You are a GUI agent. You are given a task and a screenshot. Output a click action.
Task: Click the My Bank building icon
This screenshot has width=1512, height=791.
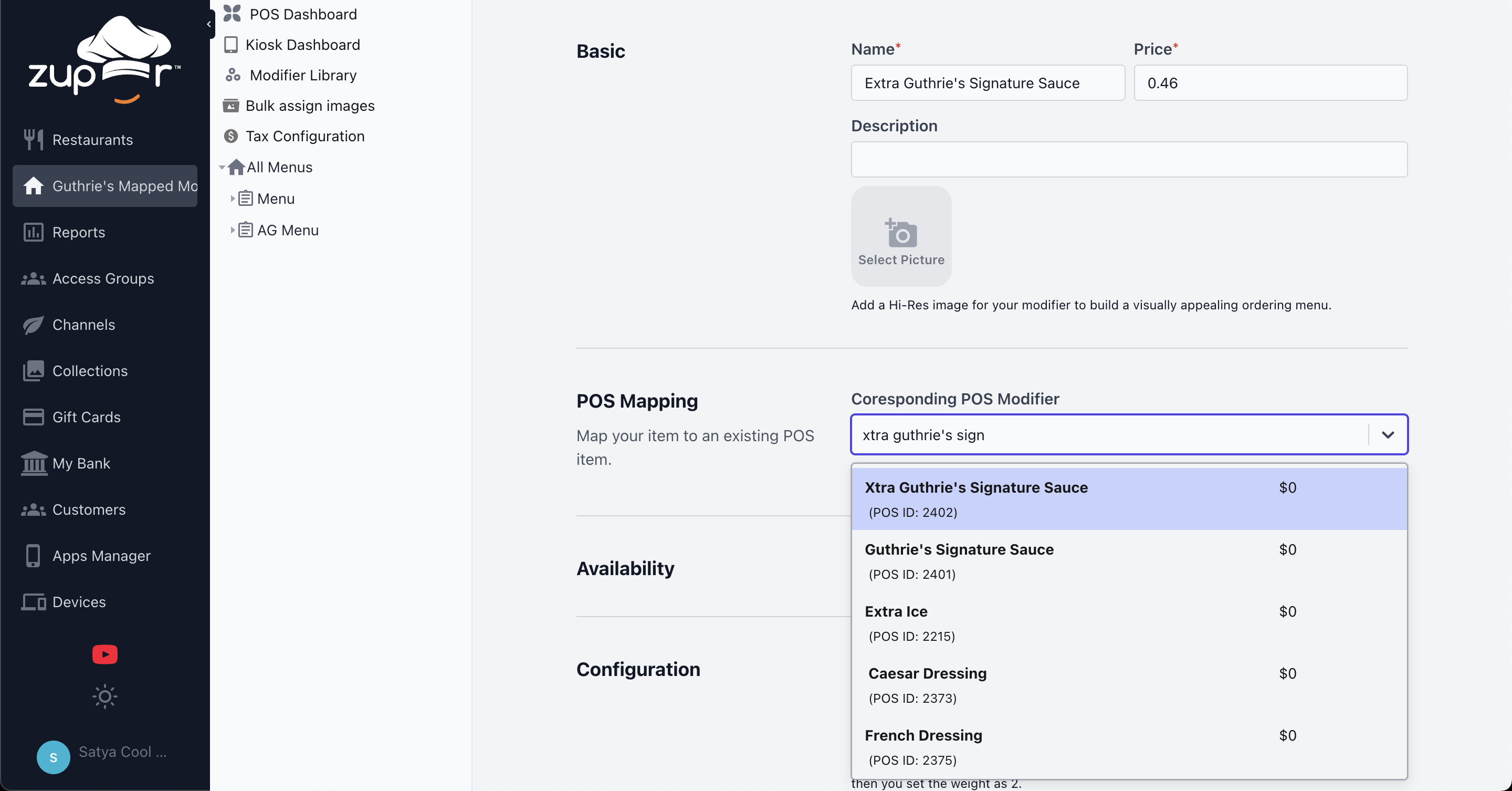point(33,463)
